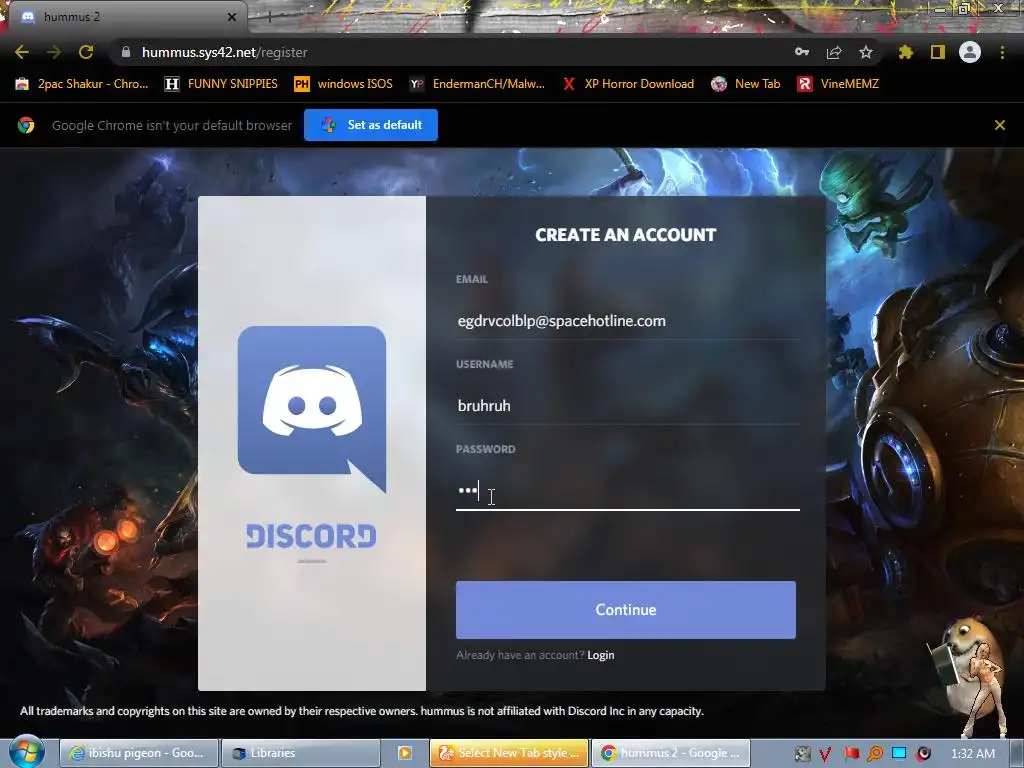Click the Email input field
This screenshot has height=768, width=1024.
[627, 321]
